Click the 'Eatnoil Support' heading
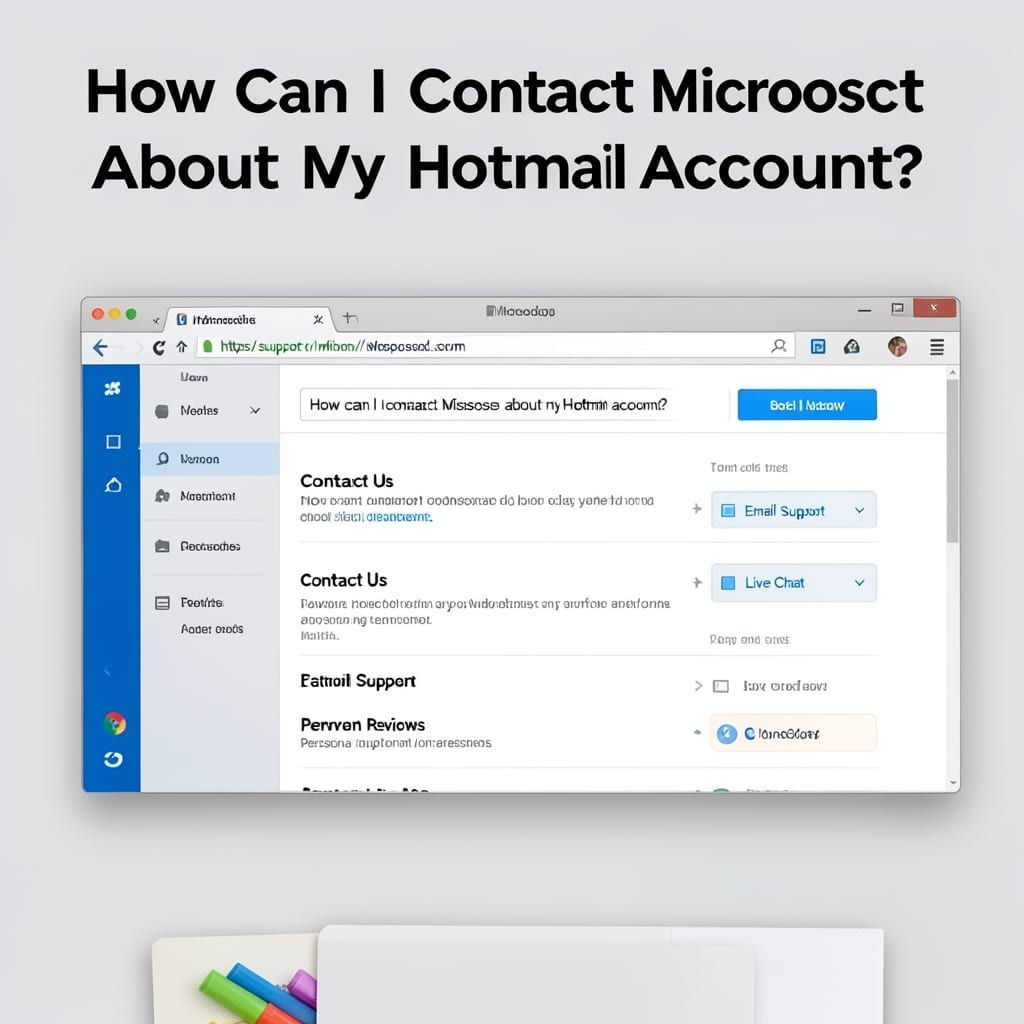 tap(358, 681)
